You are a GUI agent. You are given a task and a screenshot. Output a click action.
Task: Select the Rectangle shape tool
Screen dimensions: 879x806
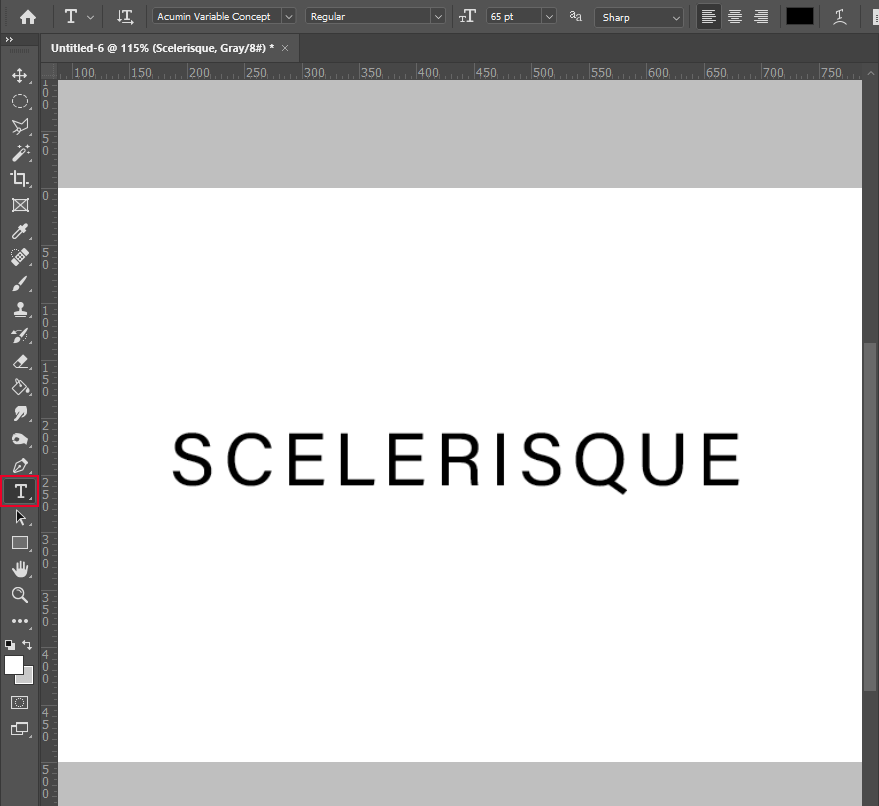tap(20, 543)
